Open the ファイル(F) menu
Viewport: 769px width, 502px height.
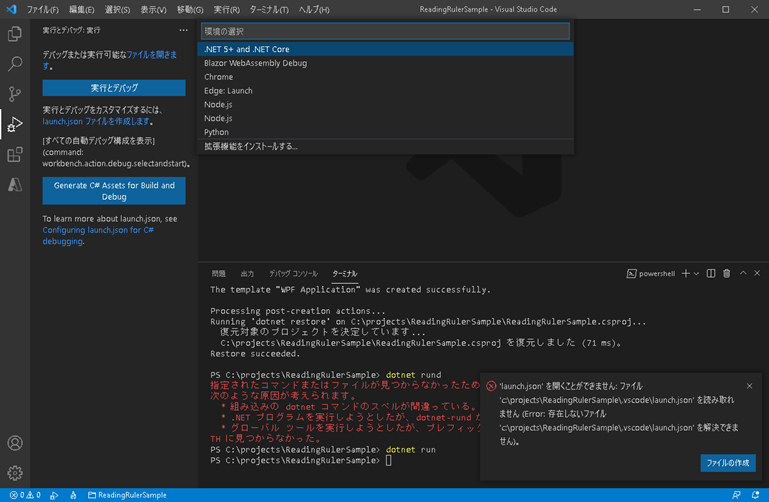coord(43,9)
